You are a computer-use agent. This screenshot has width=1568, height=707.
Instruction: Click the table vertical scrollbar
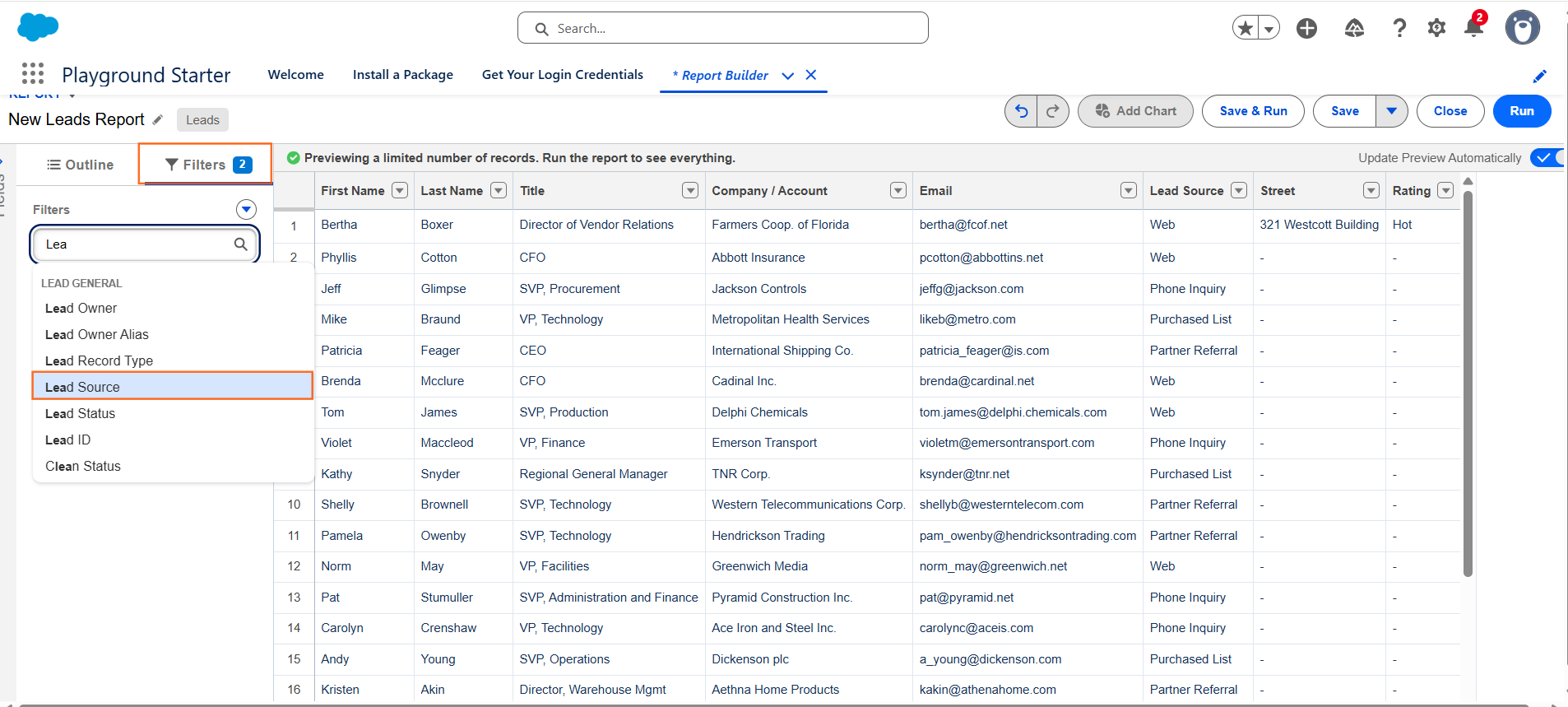[x=1468, y=383]
